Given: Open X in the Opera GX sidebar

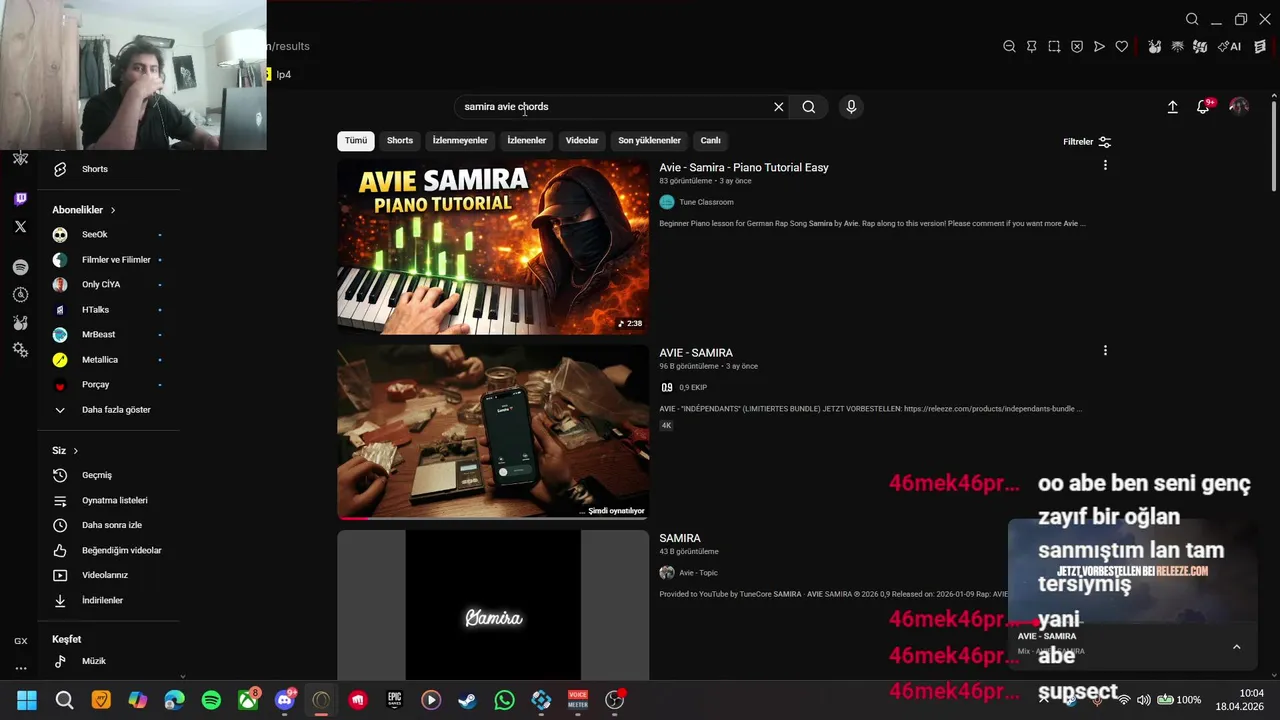Looking at the screenshot, I should (x=20, y=227).
